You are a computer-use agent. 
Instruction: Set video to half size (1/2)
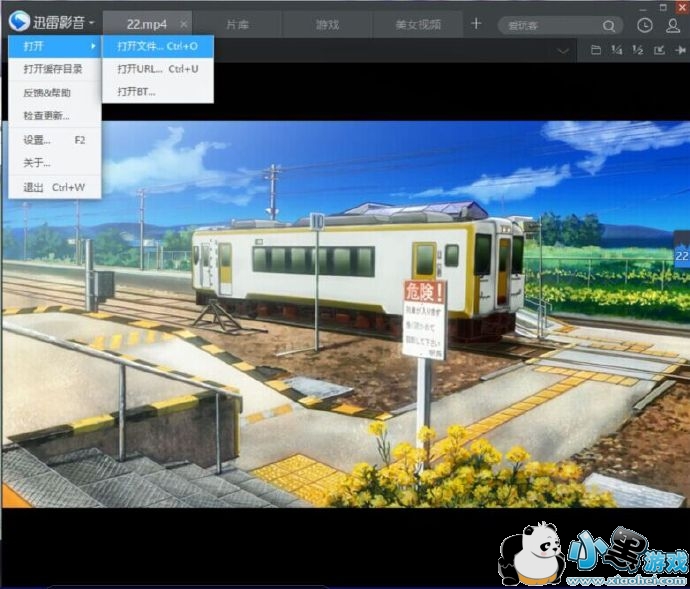(637, 50)
